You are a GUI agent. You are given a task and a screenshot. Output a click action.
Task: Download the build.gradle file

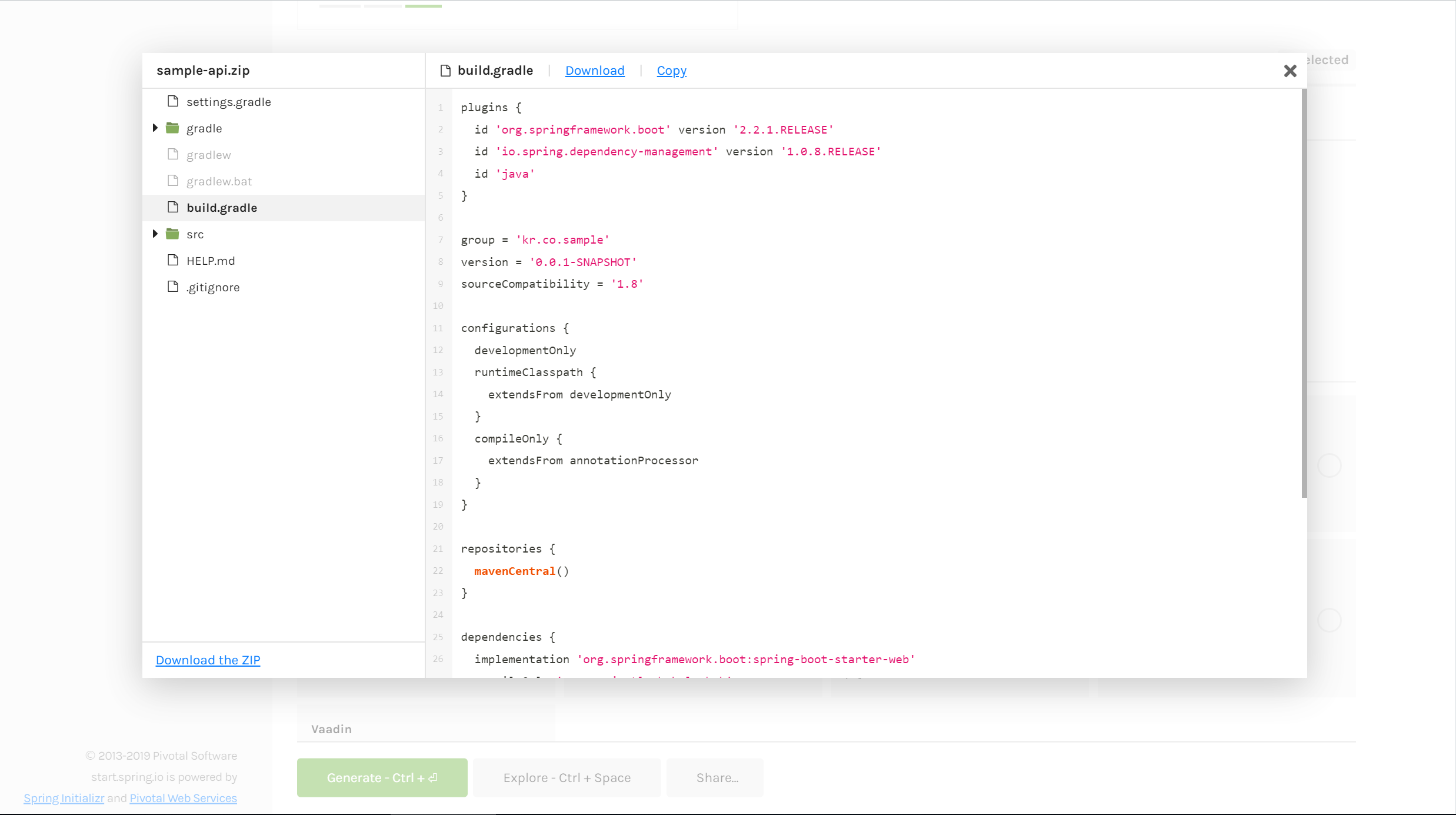pyautogui.click(x=594, y=71)
